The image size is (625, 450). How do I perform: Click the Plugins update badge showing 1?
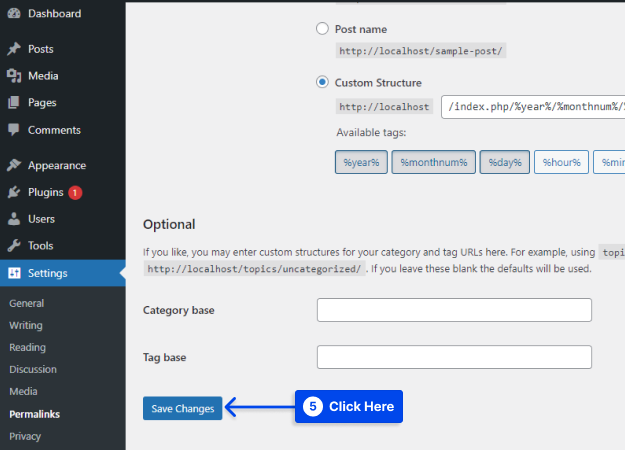(75, 193)
